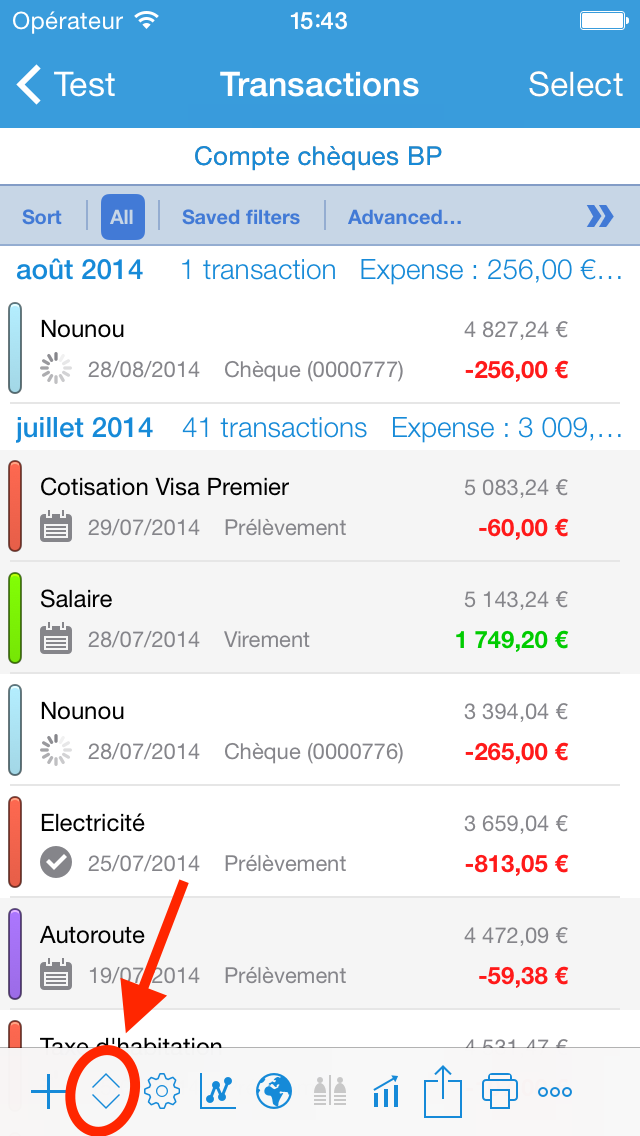Open the globe currencies icon
This screenshot has height=1136, width=640.
[x=273, y=1090]
